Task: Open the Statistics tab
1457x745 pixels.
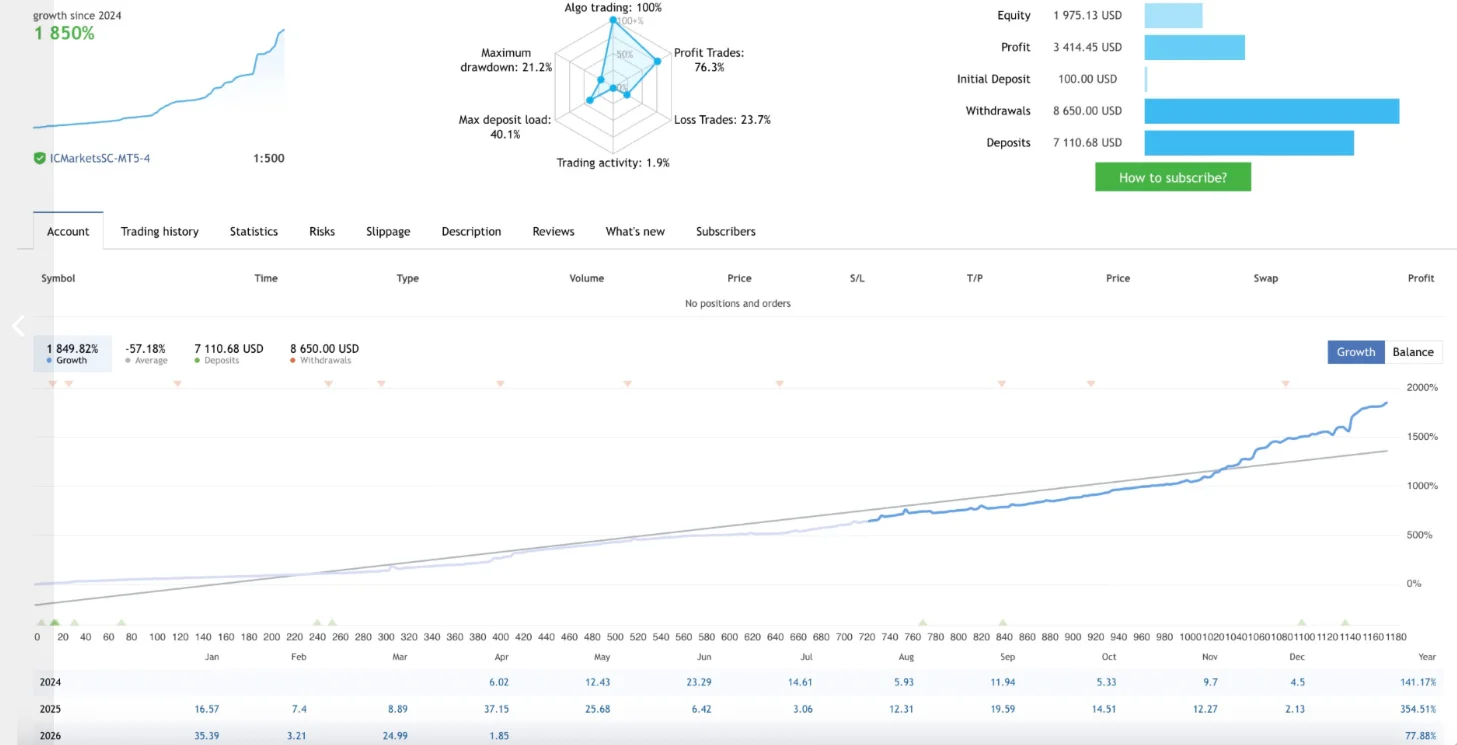Action: 254,231
